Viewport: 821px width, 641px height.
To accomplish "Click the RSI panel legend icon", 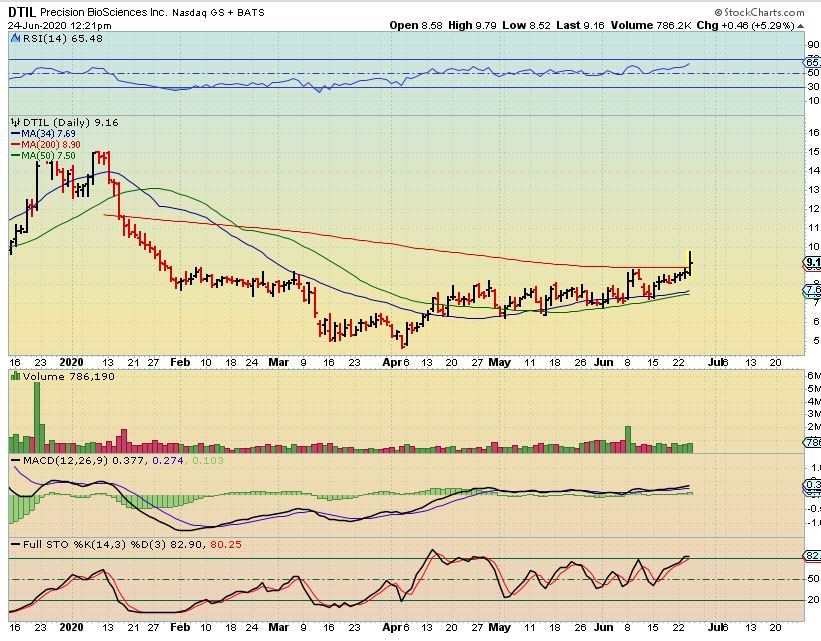I will pyautogui.click(x=16, y=38).
